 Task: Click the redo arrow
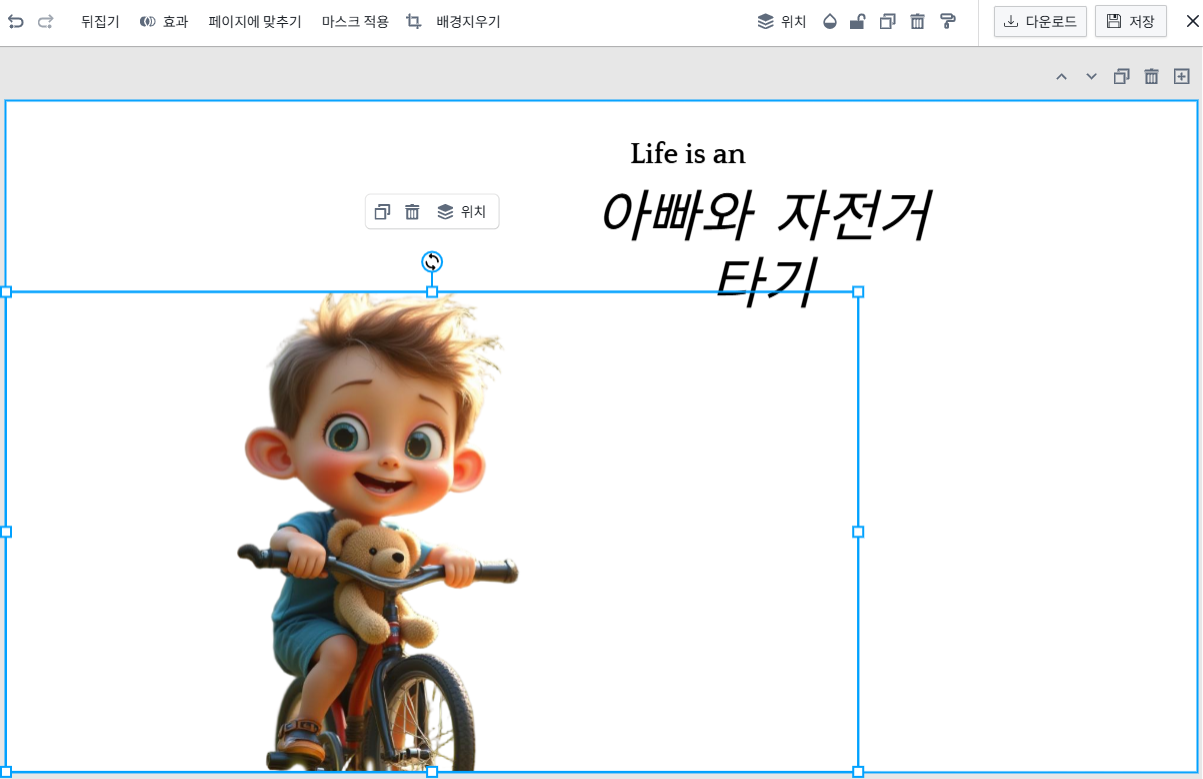(x=43, y=20)
